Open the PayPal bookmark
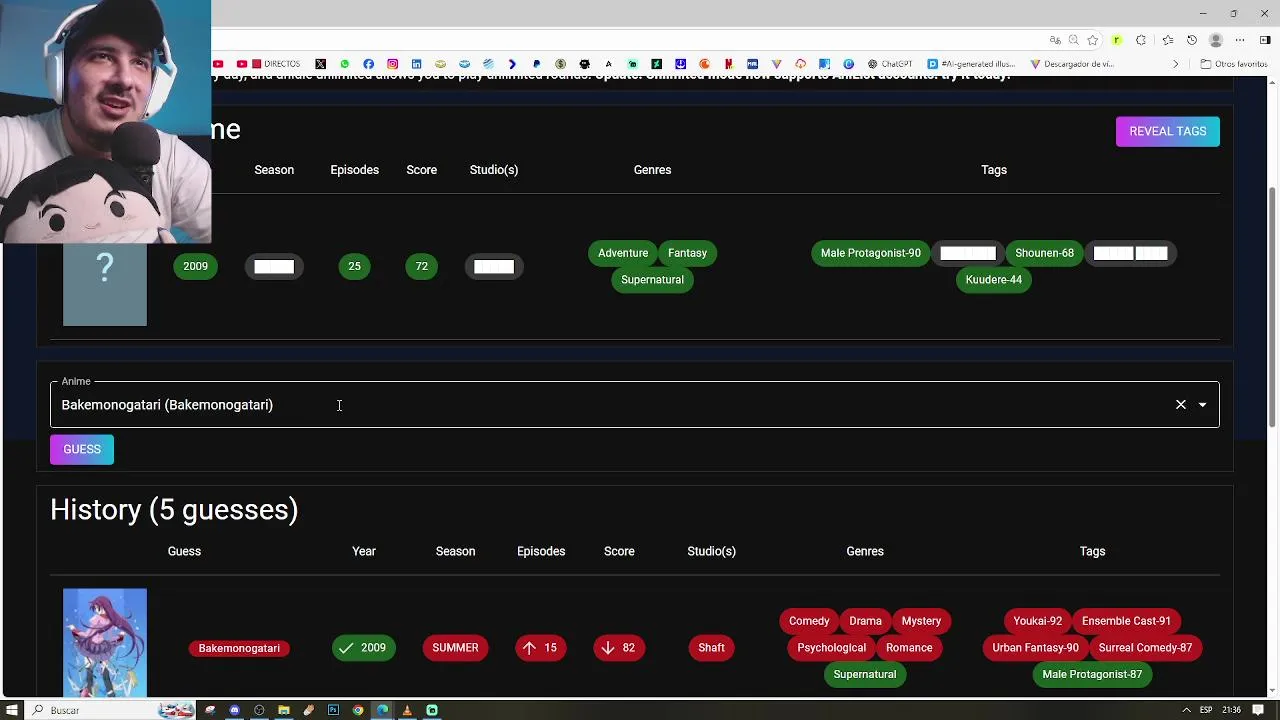 (x=536, y=64)
